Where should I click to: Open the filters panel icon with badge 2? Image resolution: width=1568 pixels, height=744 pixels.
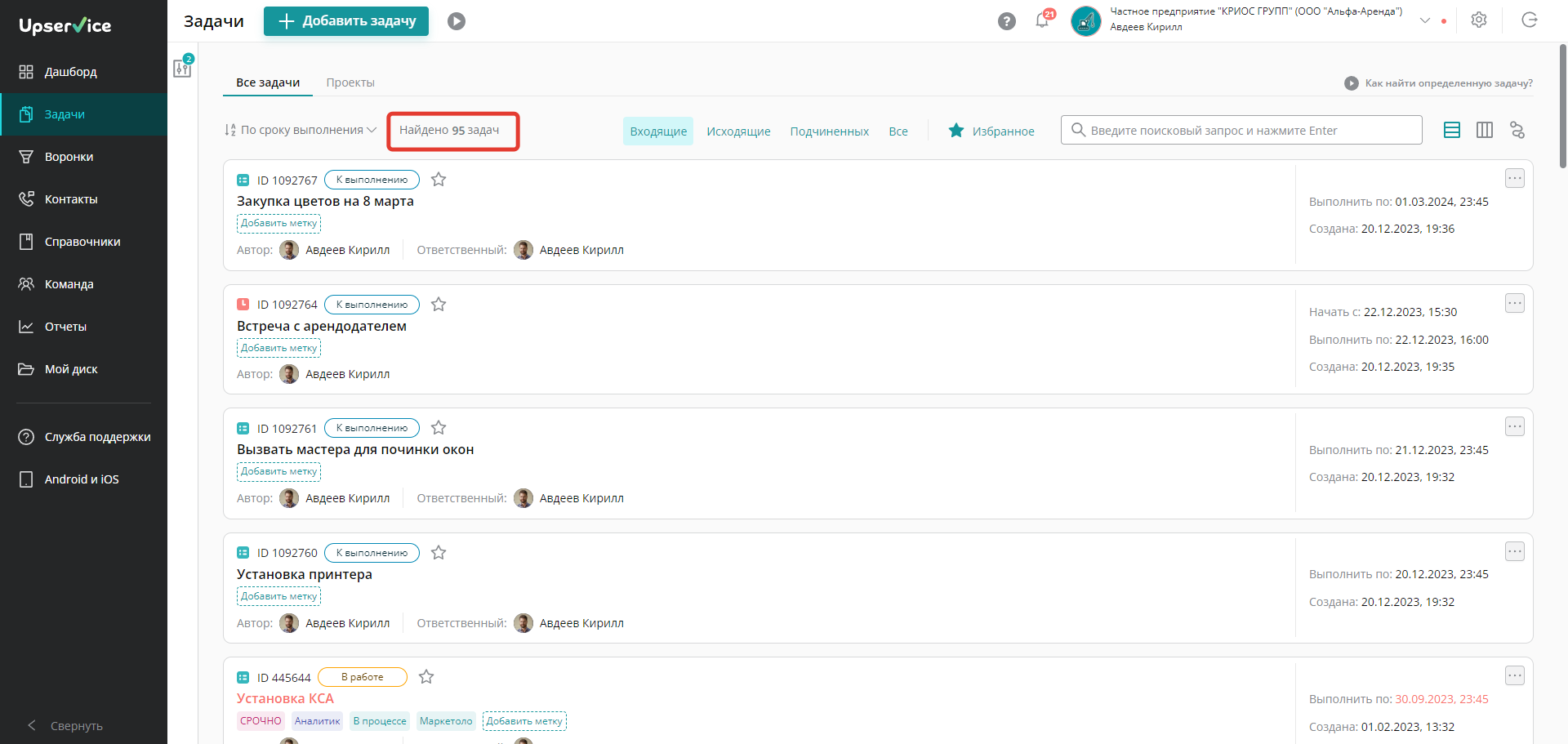pyautogui.click(x=183, y=66)
